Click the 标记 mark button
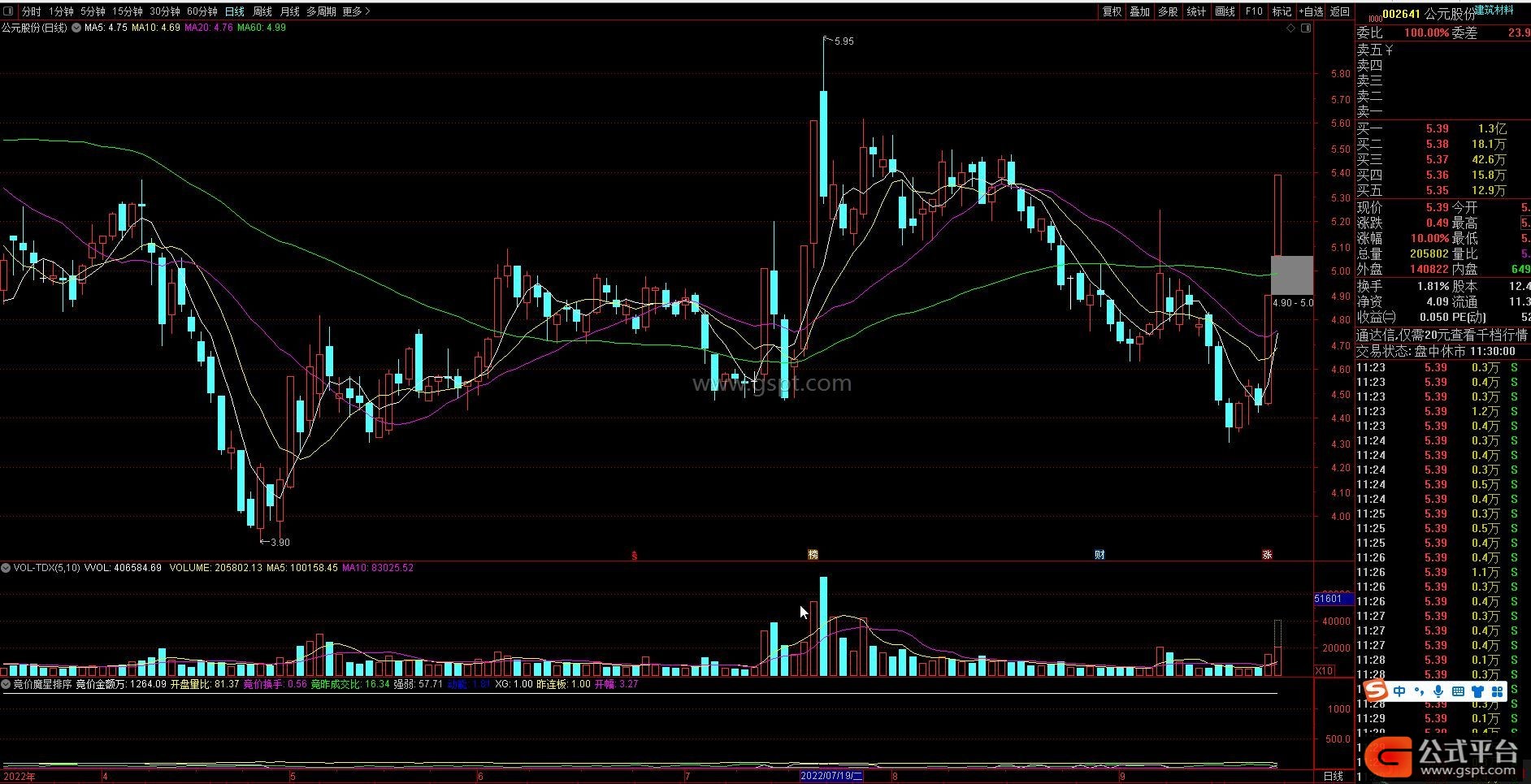Viewport: 1531px width, 784px height. click(x=1282, y=11)
